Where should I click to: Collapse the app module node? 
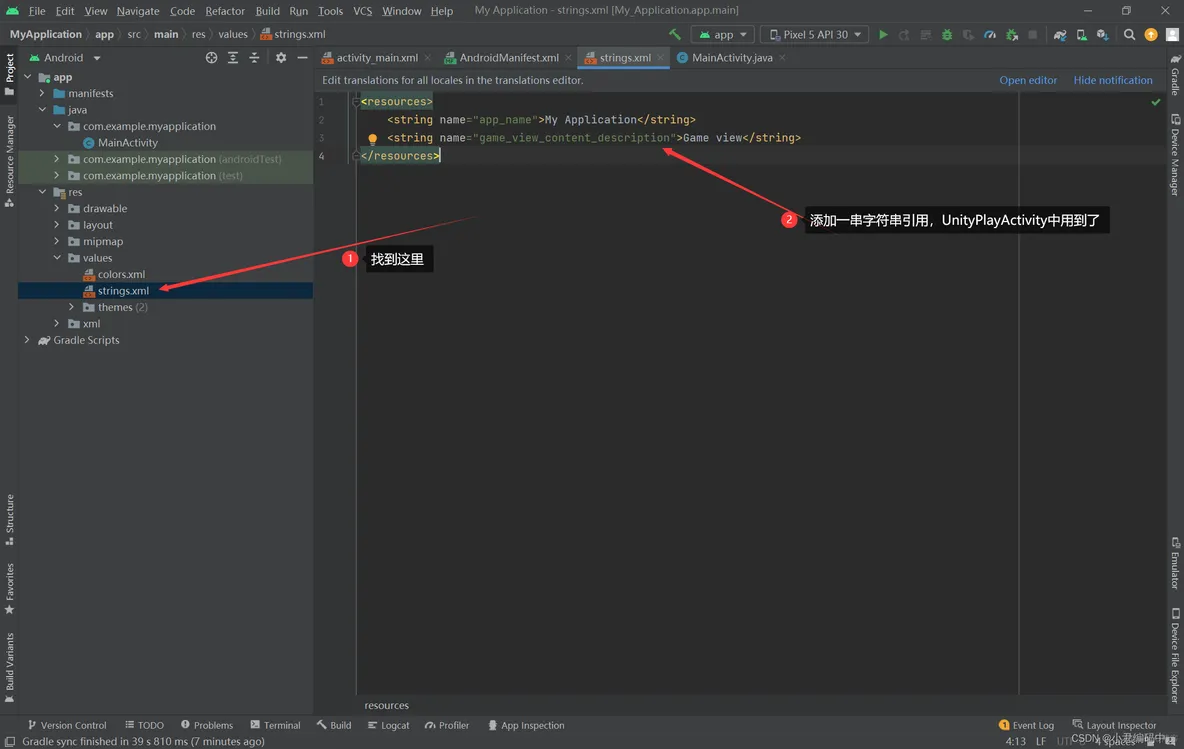[x=28, y=77]
